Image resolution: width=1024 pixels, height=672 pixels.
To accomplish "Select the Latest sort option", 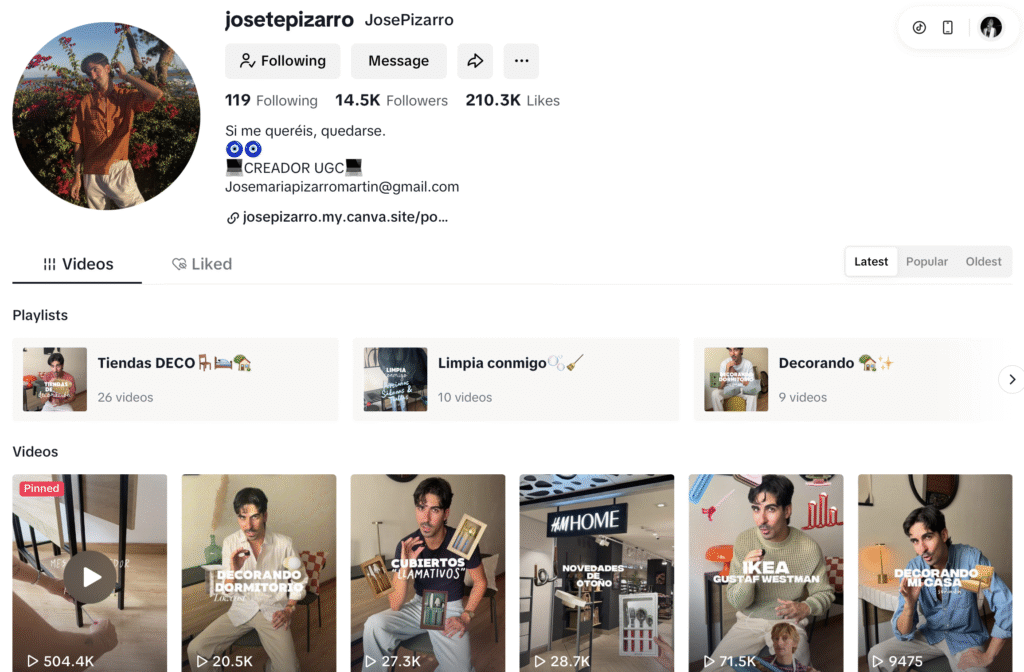I will 871,261.
